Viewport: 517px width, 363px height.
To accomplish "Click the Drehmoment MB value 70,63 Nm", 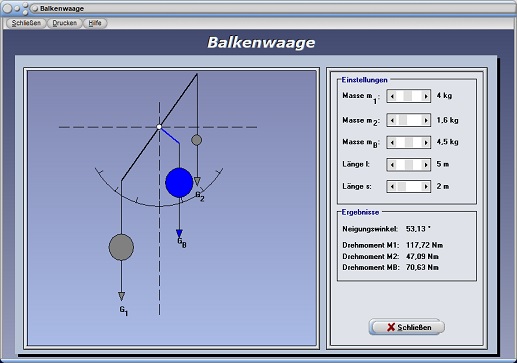I will (x=422, y=268).
